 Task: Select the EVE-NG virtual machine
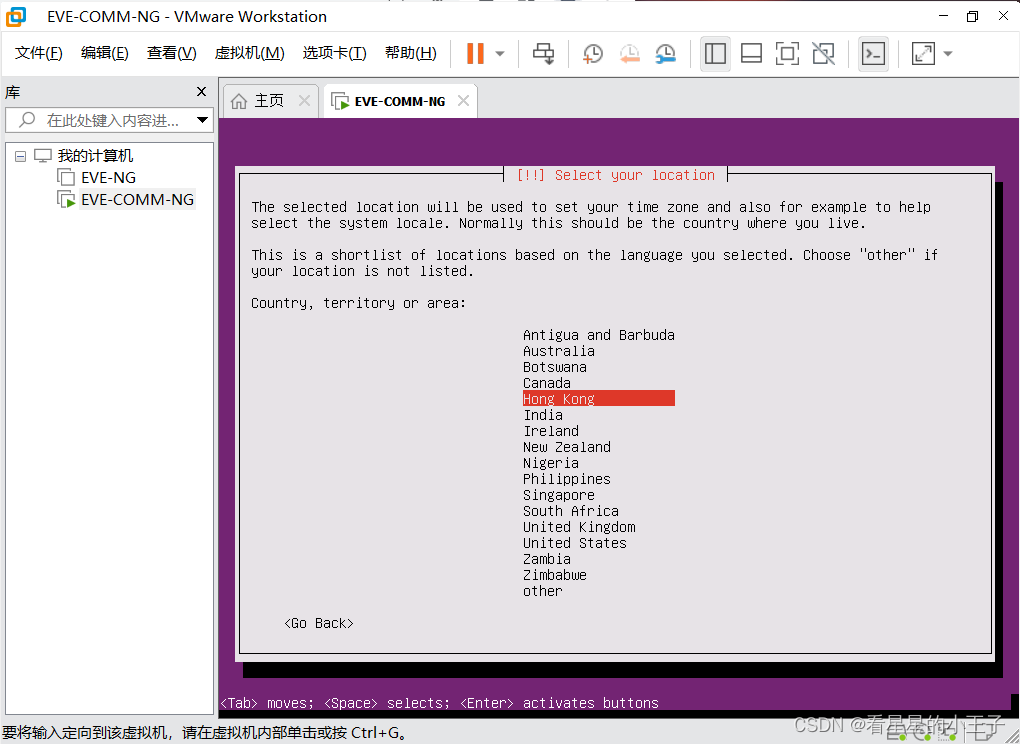(108, 178)
